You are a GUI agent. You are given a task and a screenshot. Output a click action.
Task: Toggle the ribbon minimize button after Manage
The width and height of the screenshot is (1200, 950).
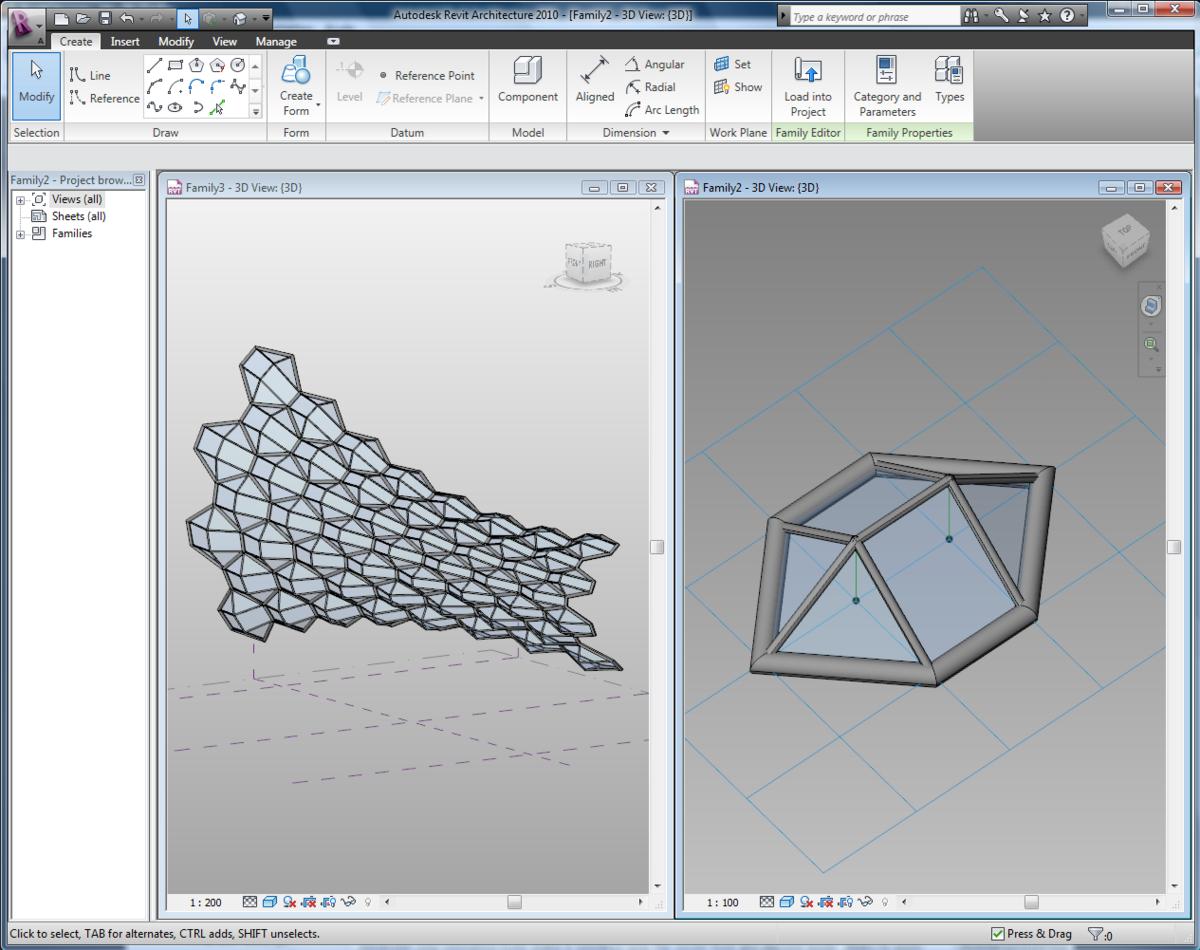pos(333,42)
